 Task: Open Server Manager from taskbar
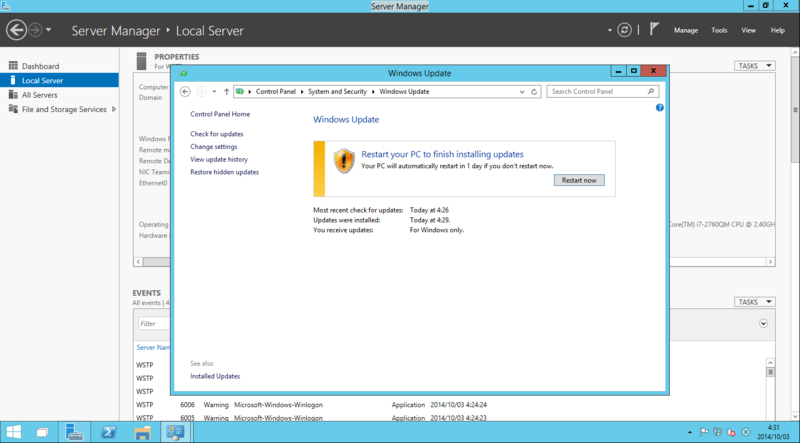(x=74, y=433)
